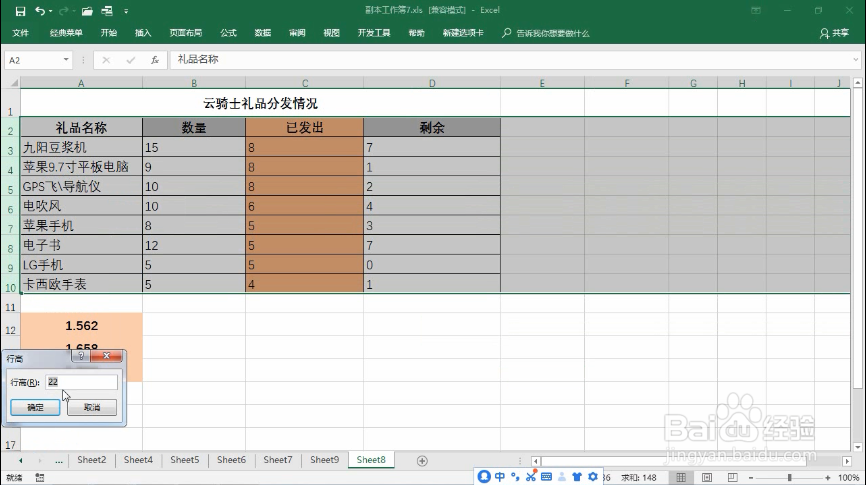Viewport: 866px width, 485px height.
Task: Click the 行高 input field showing 22
Action: (x=81, y=382)
